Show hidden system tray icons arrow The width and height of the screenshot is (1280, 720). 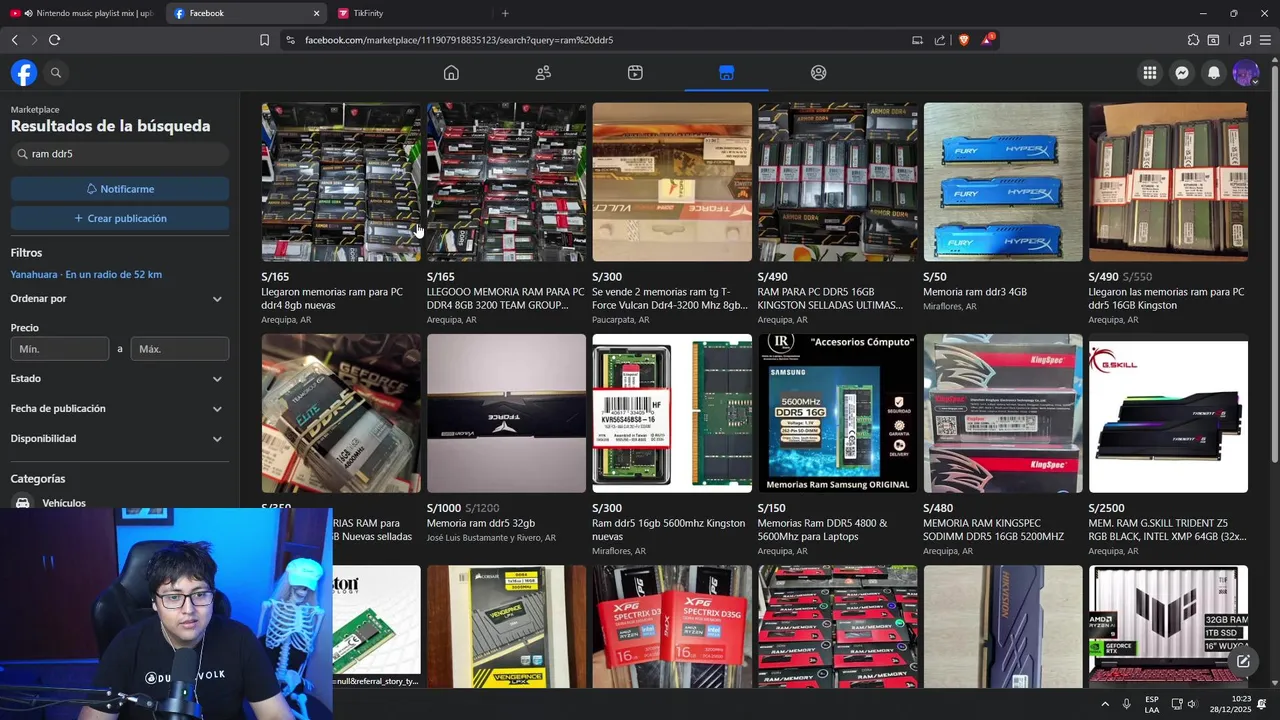1105,704
